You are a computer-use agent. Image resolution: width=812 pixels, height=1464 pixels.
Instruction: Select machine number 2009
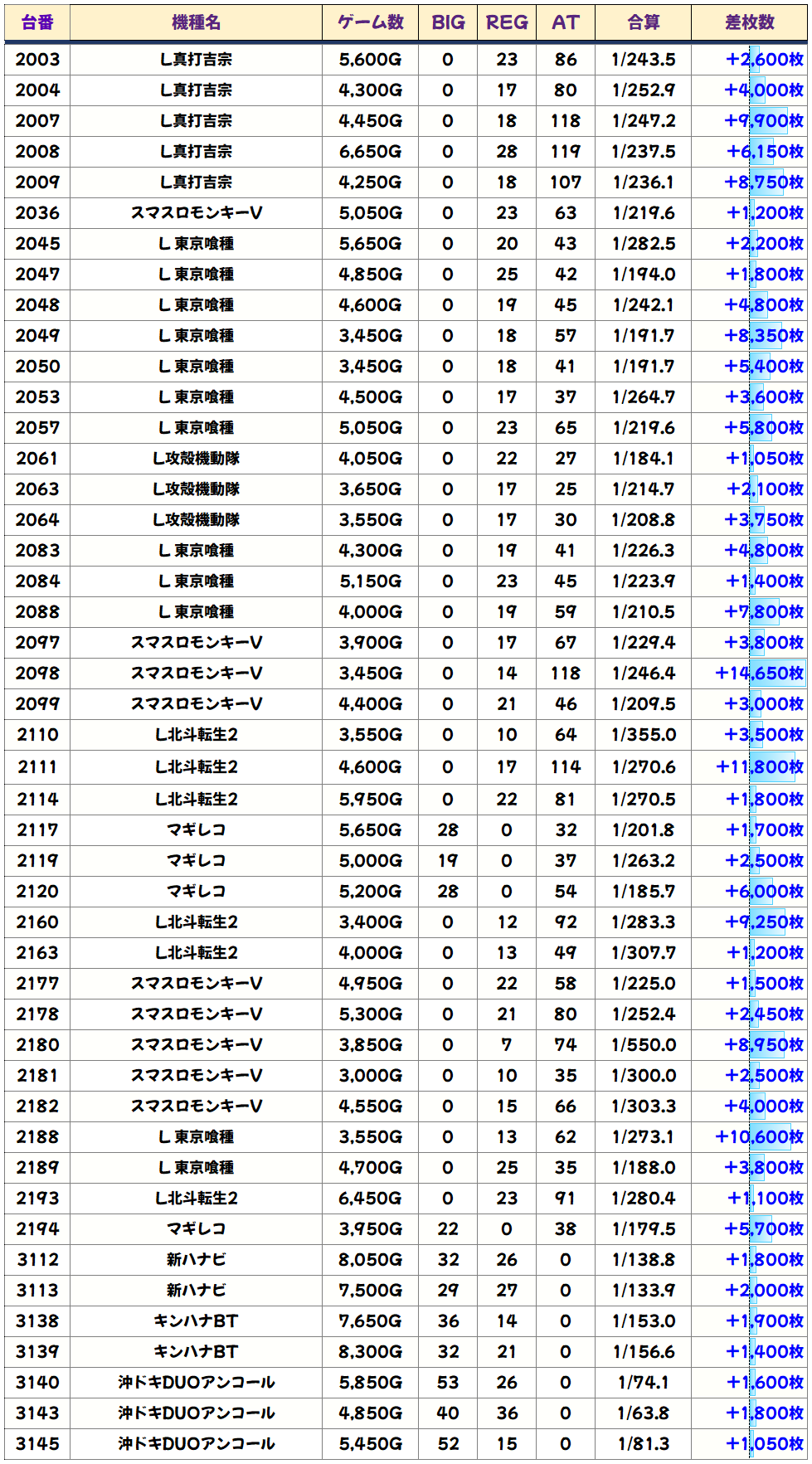click(x=37, y=182)
